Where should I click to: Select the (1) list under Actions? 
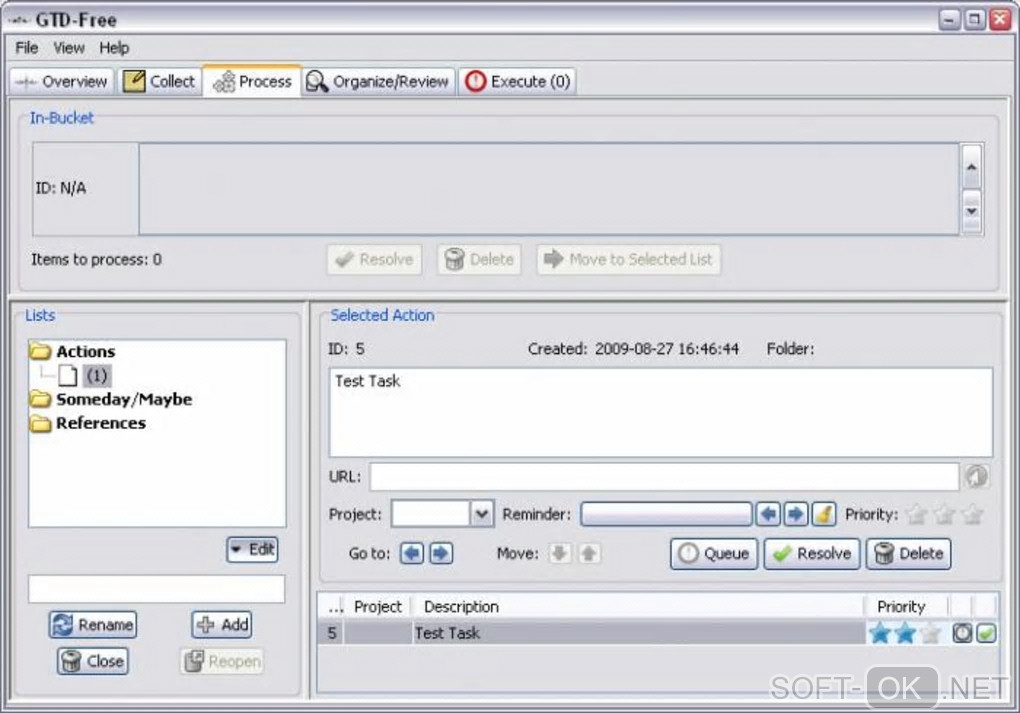point(96,375)
